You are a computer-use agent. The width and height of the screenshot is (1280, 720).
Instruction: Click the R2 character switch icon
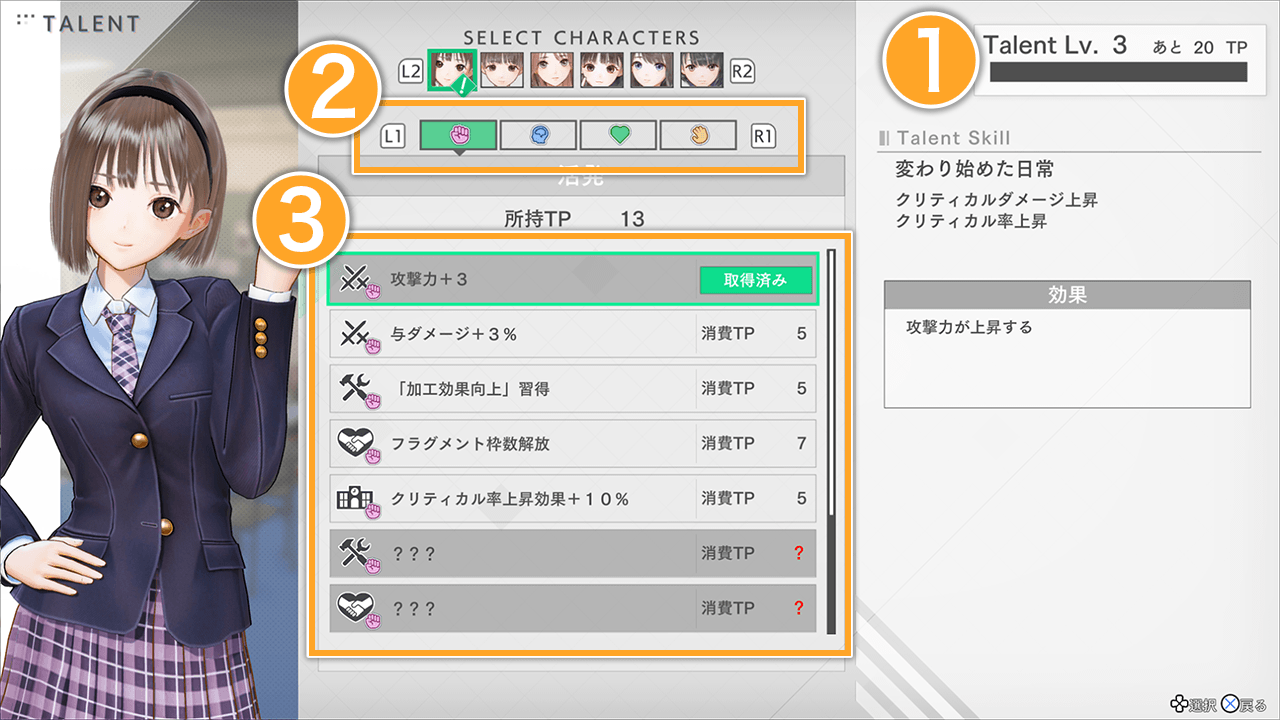[743, 71]
